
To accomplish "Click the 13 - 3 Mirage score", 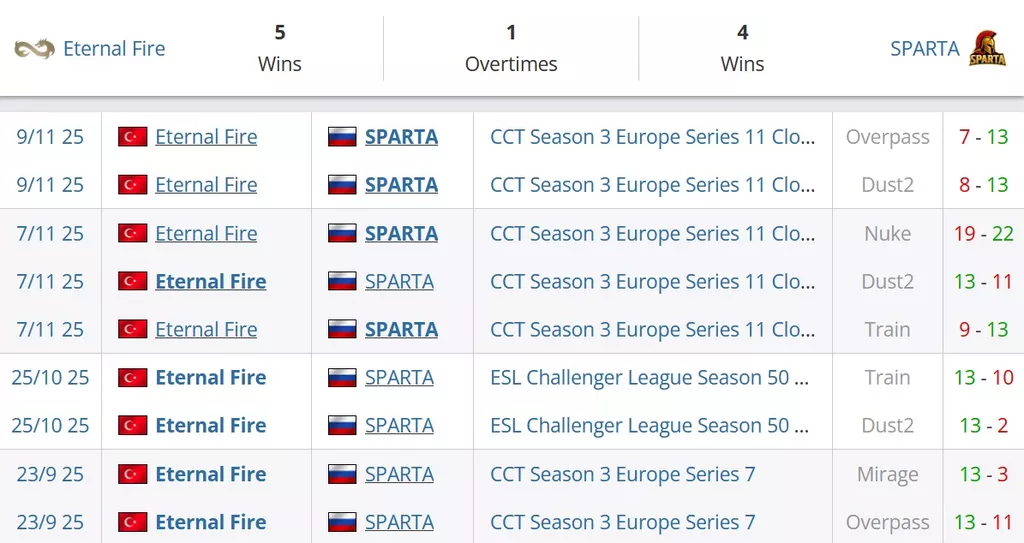I will click(x=983, y=475).
